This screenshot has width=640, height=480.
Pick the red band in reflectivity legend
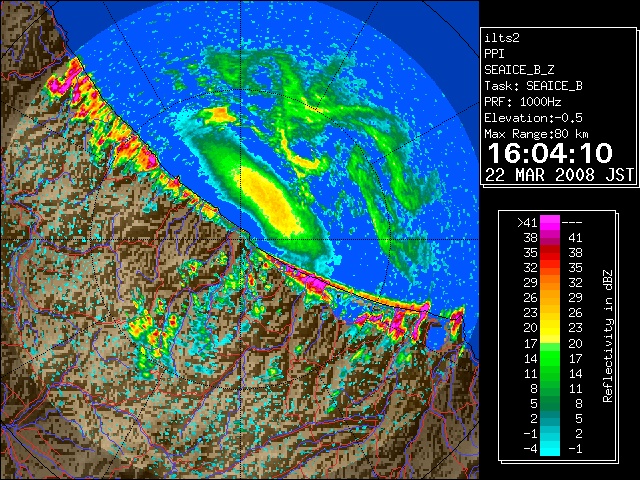pyautogui.click(x=550, y=253)
